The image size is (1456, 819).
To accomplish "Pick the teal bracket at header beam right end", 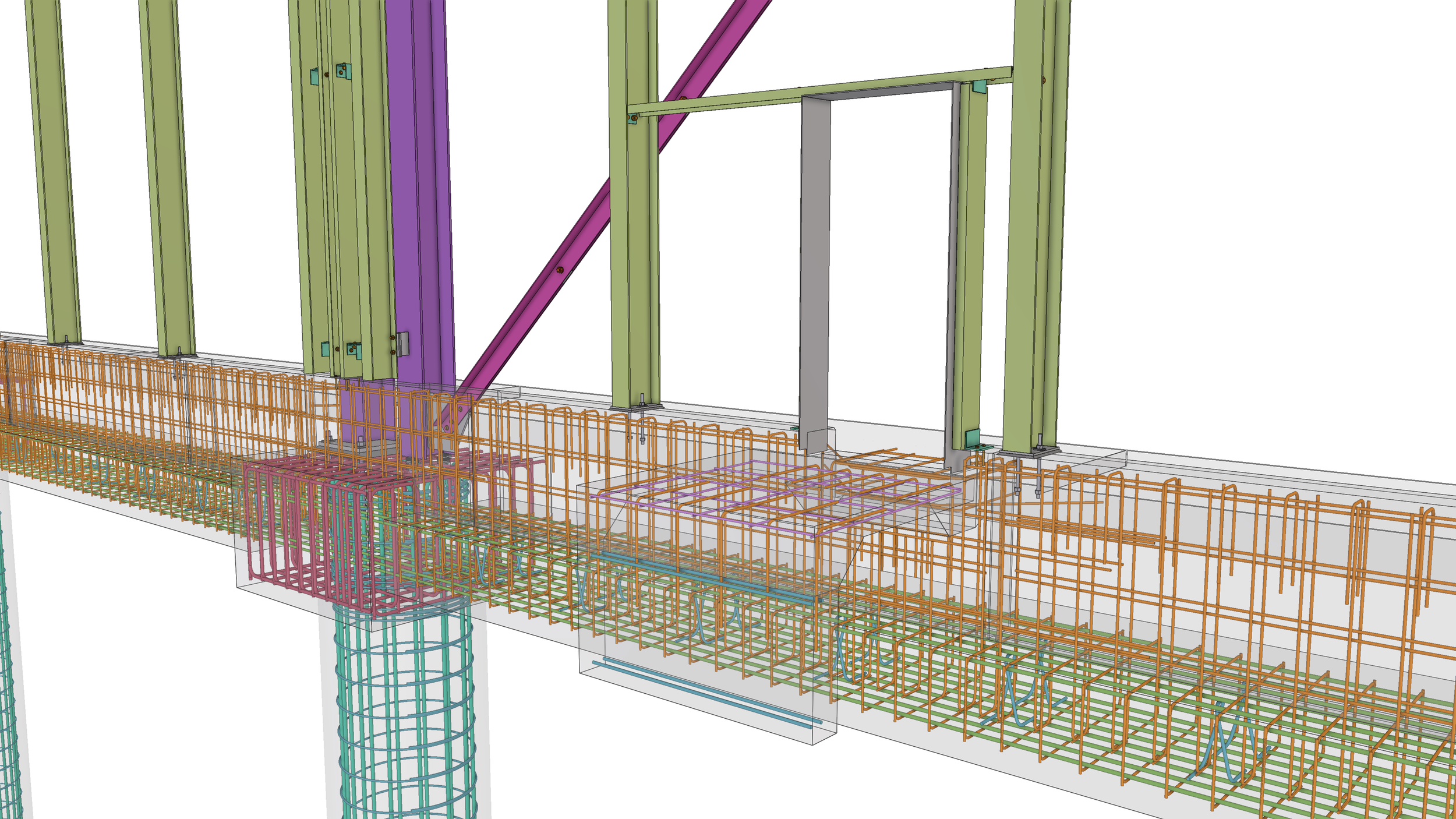I will 980,86.
